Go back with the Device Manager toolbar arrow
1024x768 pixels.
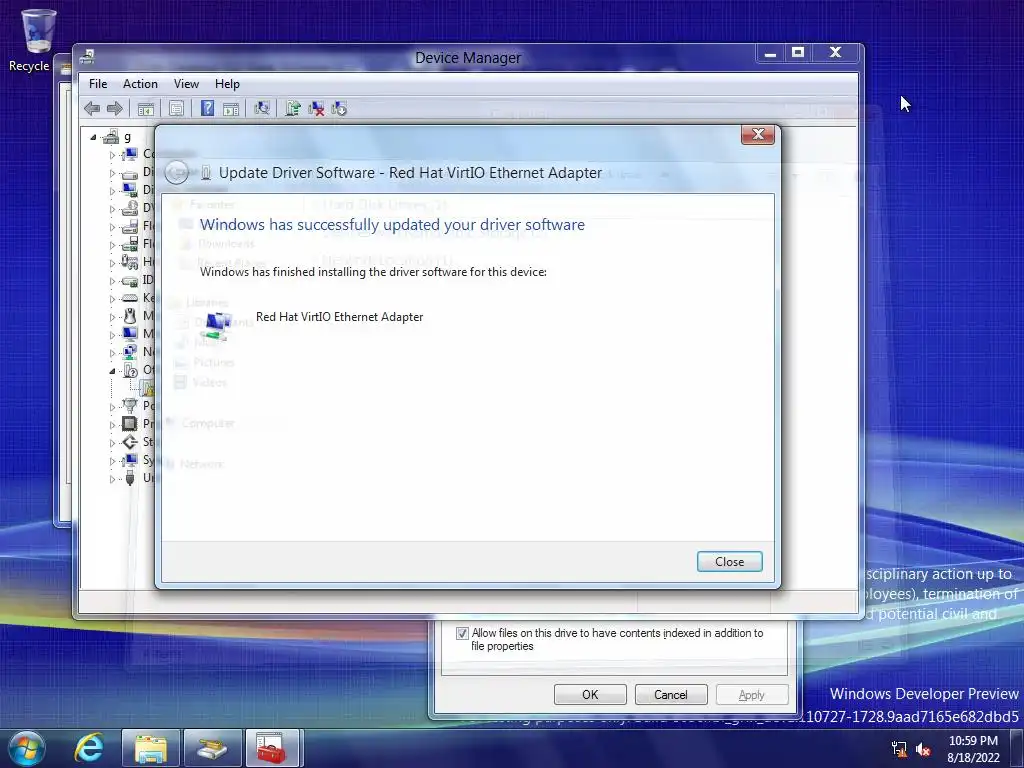click(x=92, y=108)
